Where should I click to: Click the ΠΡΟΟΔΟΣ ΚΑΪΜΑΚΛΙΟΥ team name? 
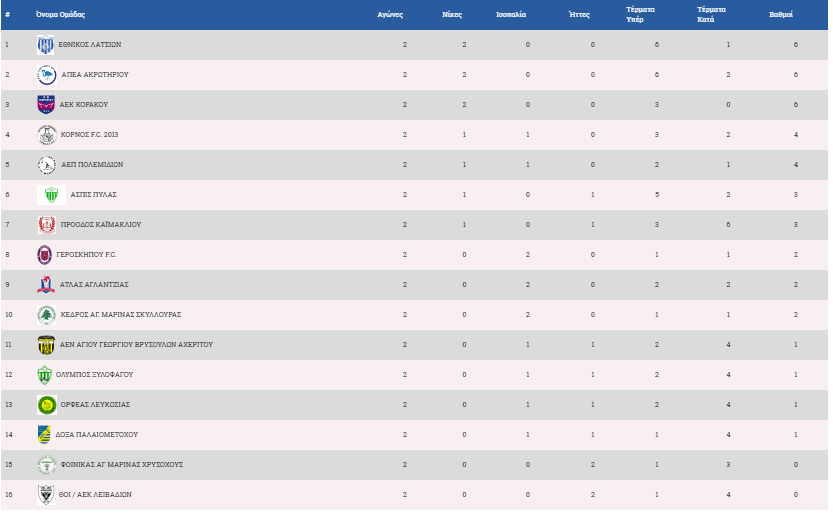click(101, 225)
